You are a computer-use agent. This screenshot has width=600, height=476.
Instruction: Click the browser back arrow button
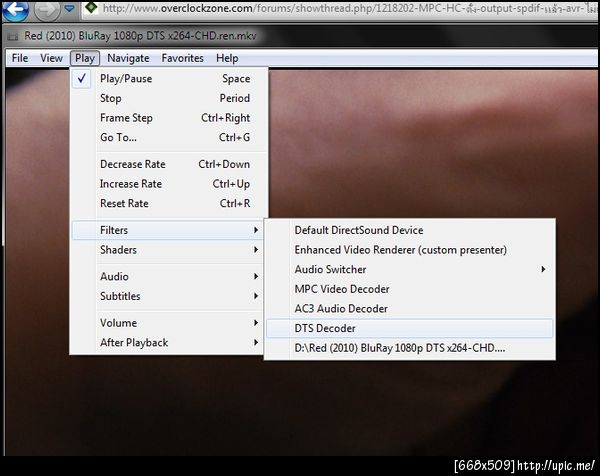(15, 10)
